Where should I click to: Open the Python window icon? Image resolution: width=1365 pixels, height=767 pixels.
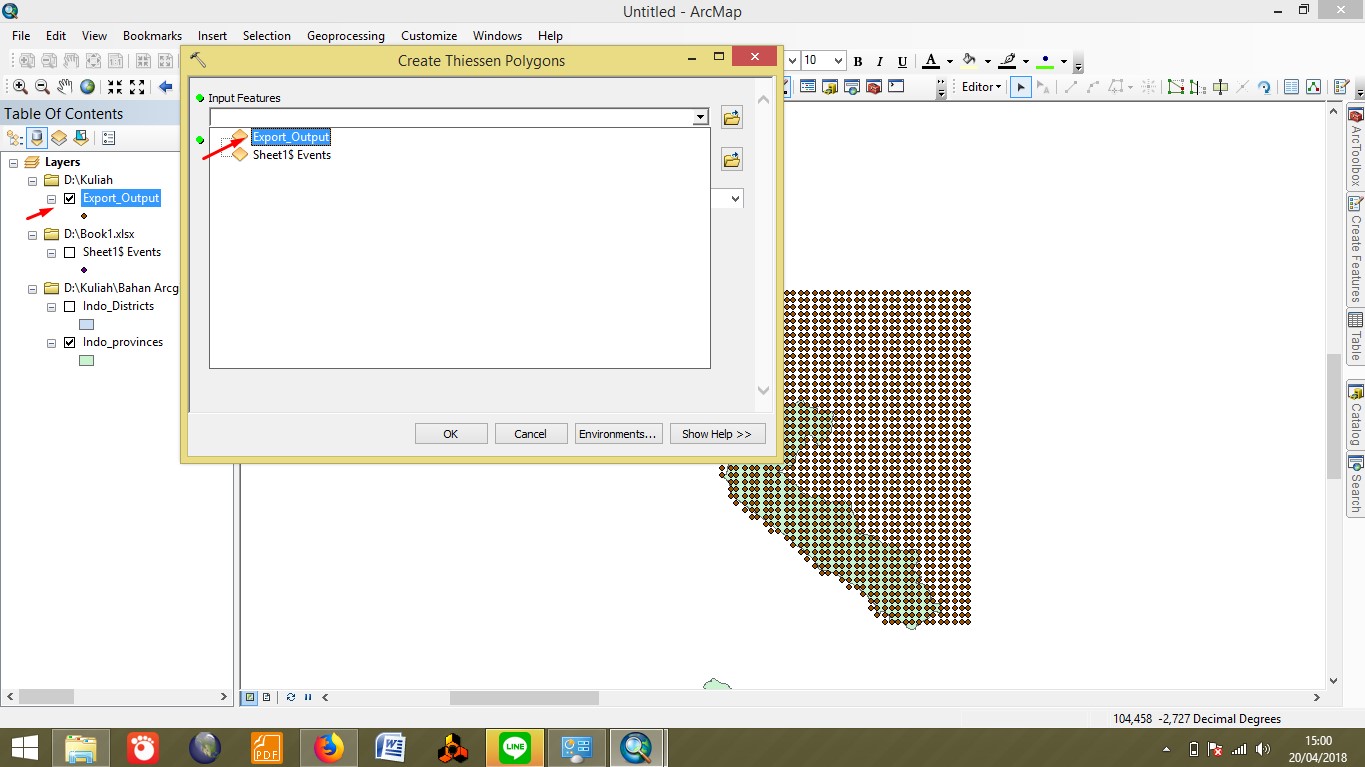point(896,87)
